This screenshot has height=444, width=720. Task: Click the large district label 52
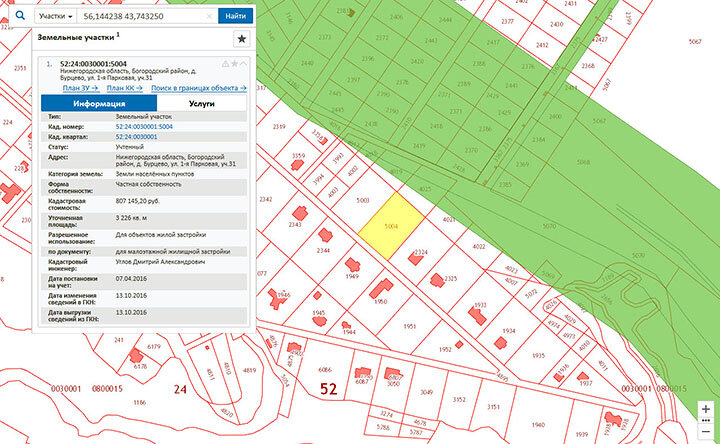(x=328, y=389)
